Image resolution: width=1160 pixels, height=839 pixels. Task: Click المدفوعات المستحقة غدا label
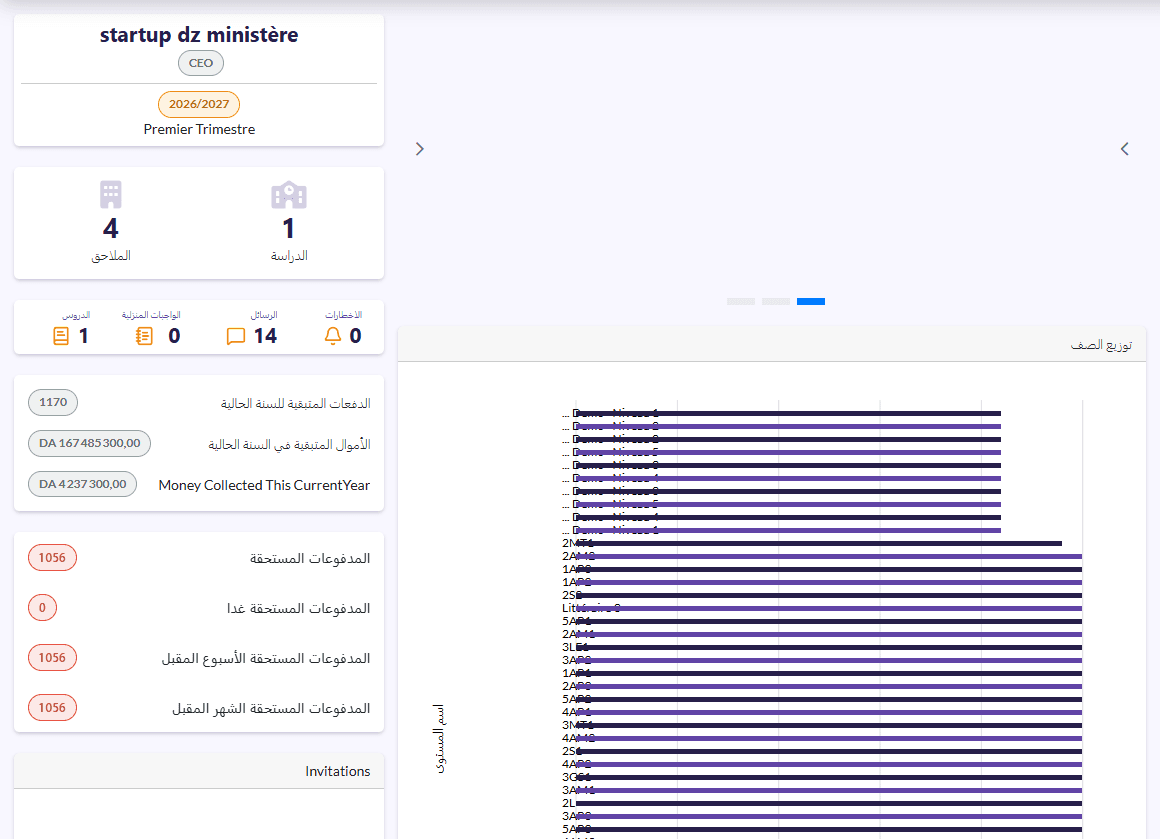point(298,608)
